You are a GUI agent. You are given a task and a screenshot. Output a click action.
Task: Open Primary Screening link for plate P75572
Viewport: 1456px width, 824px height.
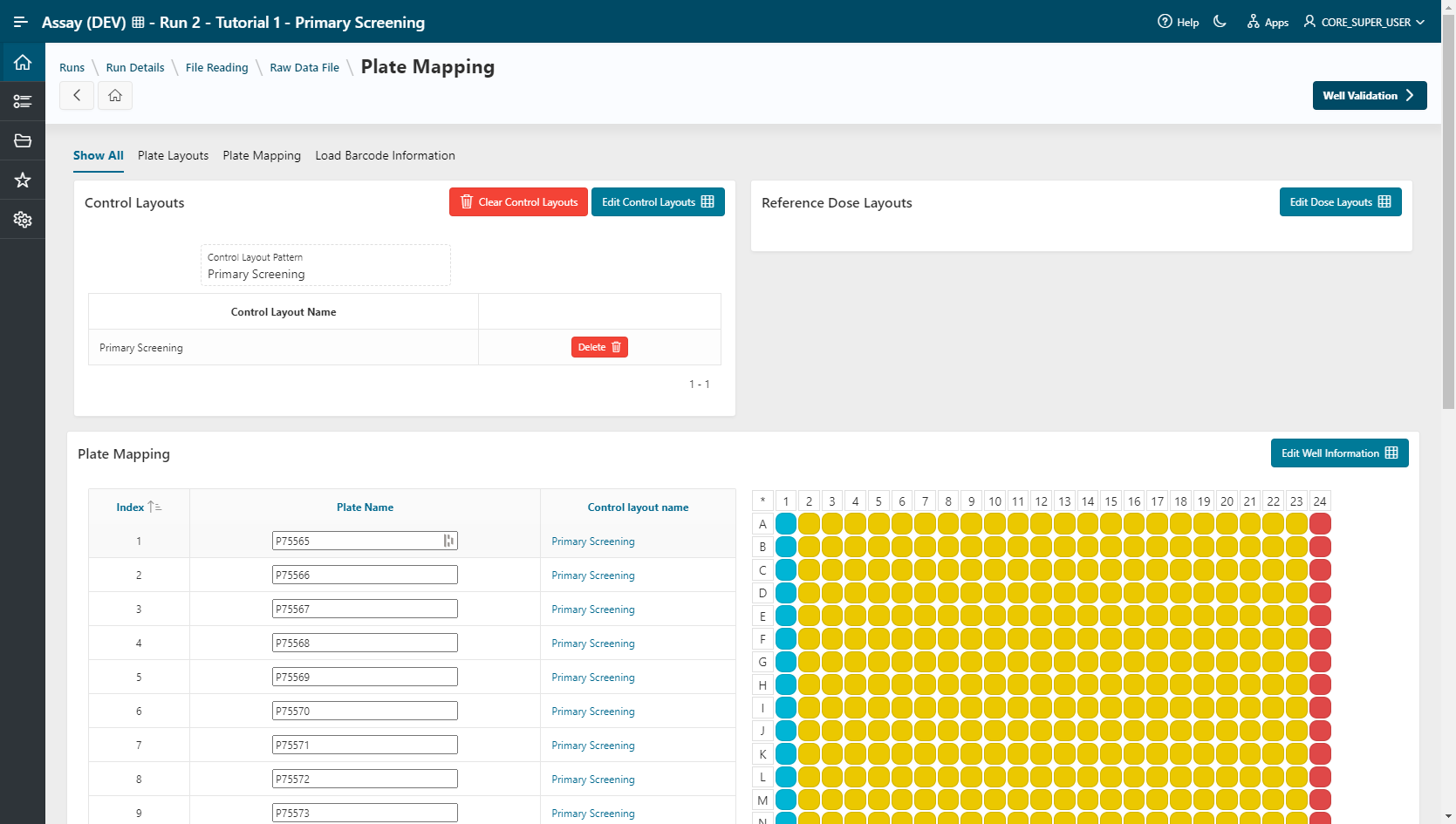pyautogui.click(x=593, y=780)
